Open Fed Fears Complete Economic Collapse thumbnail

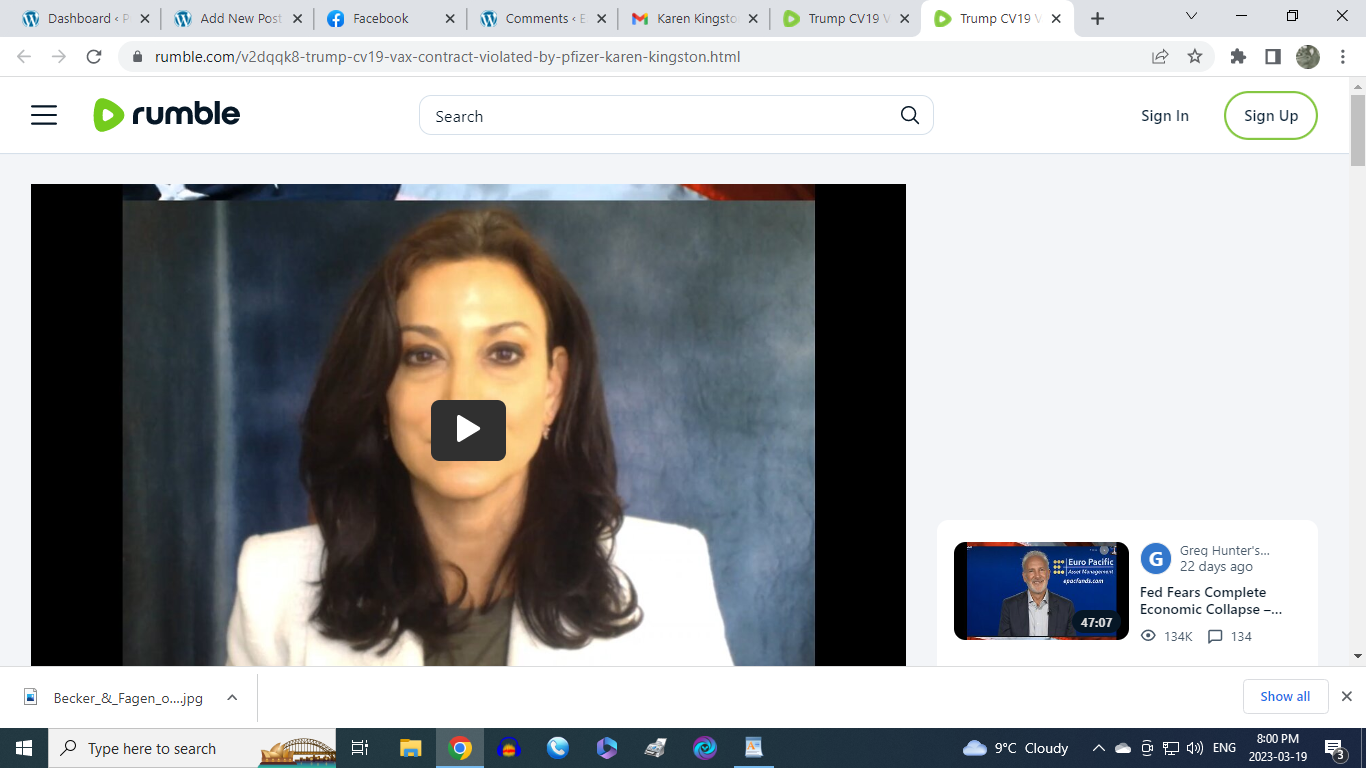(x=1041, y=591)
